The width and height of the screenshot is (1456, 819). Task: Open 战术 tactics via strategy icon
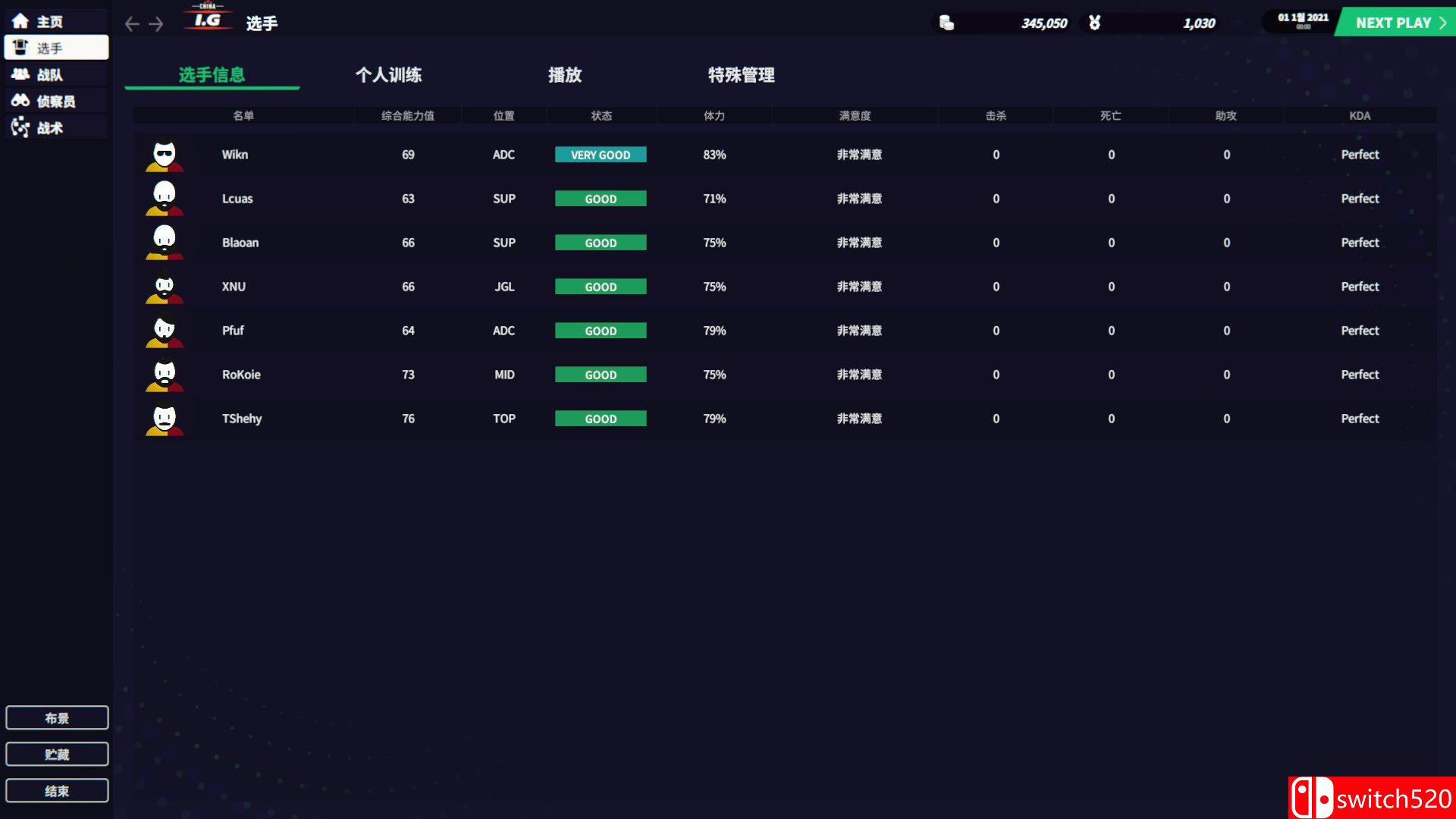pyautogui.click(x=20, y=127)
